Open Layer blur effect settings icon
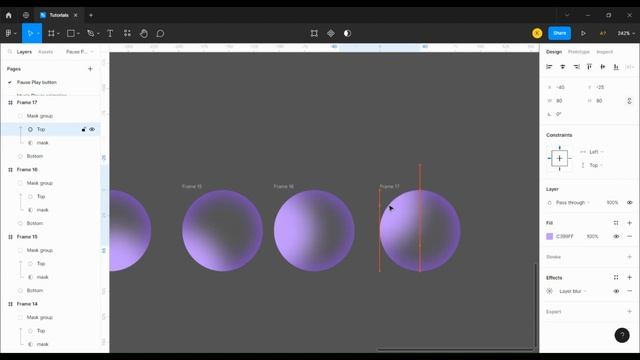The width and height of the screenshot is (640, 360). coord(549,291)
